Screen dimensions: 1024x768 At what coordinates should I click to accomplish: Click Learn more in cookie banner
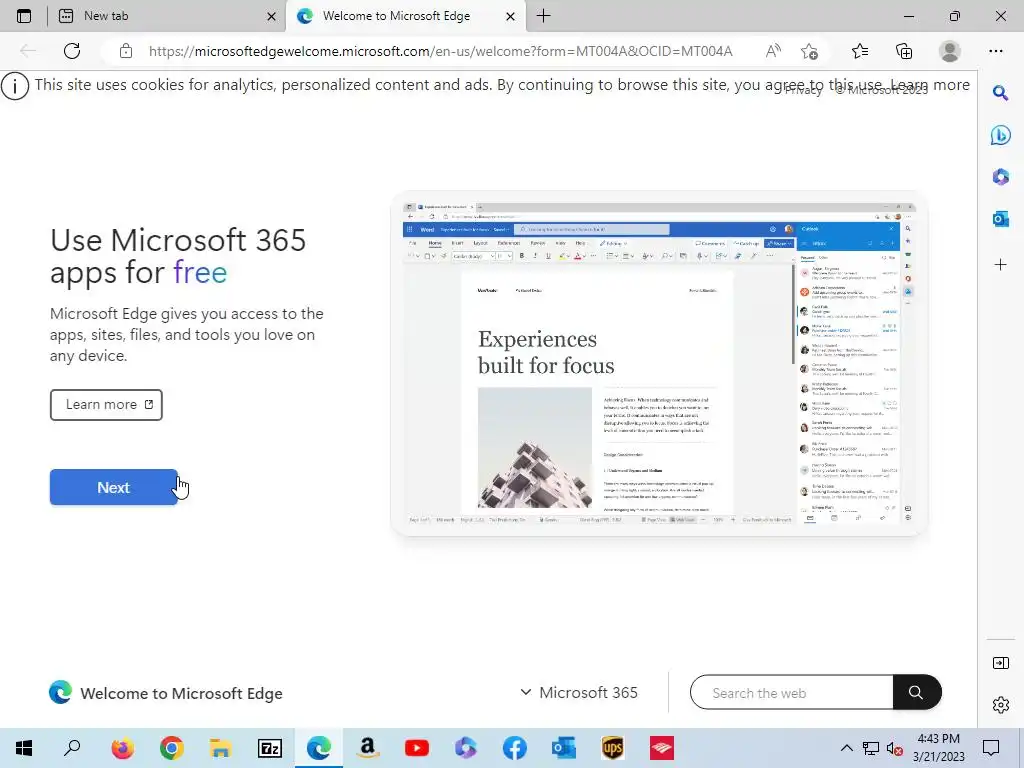pos(930,85)
